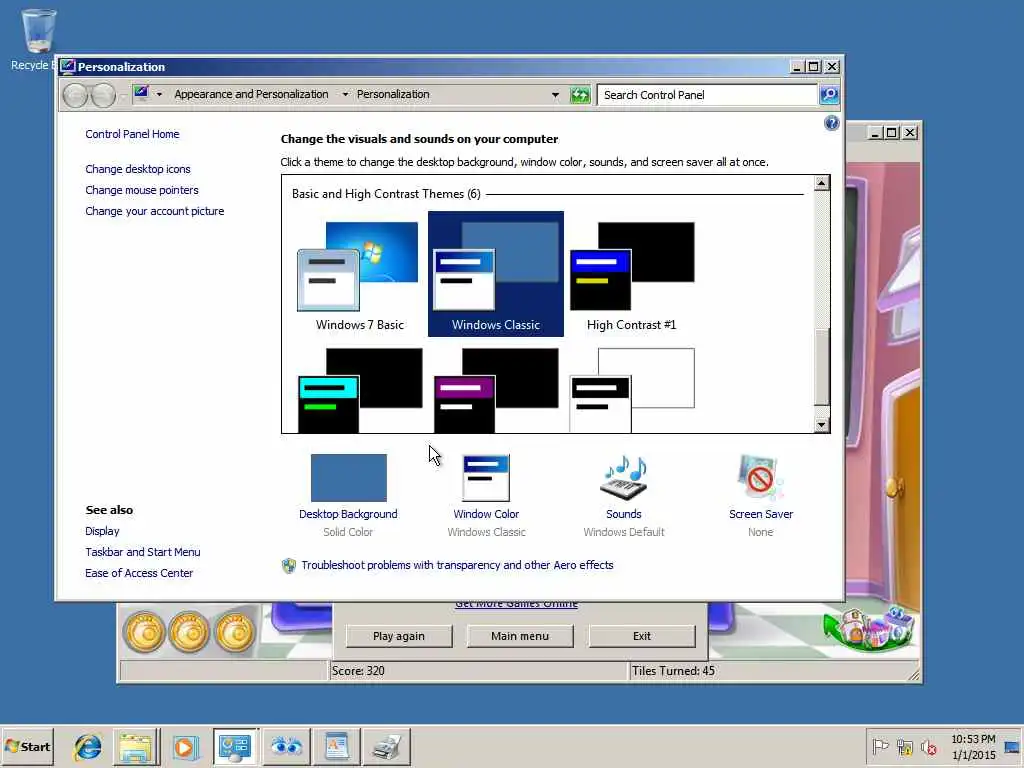Image resolution: width=1024 pixels, height=768 pixels.
Task: Click the Show desktop icon by clock
Action: point(1012,746)
